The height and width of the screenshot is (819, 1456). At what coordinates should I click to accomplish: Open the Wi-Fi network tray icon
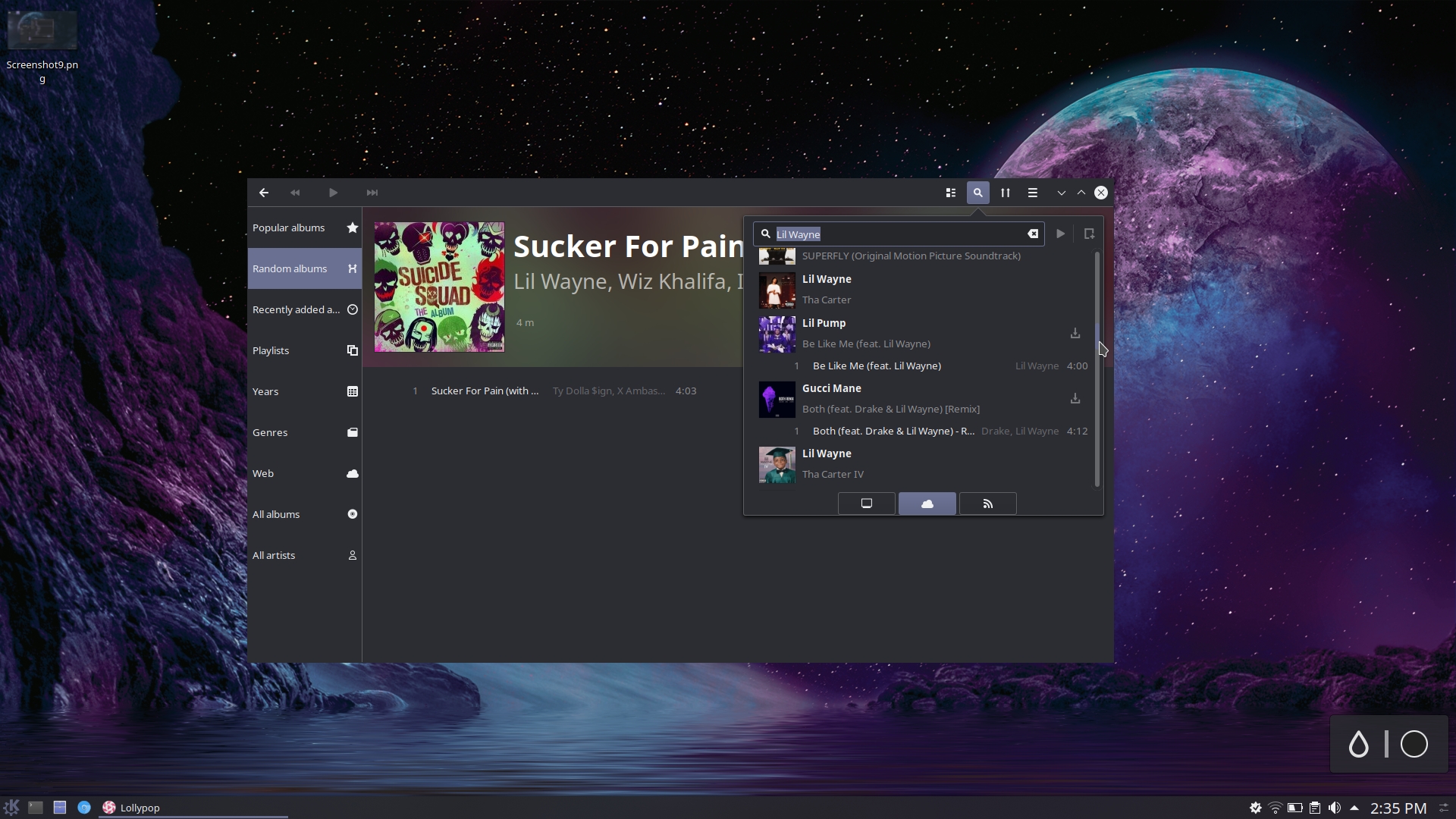pos(1276,808)
